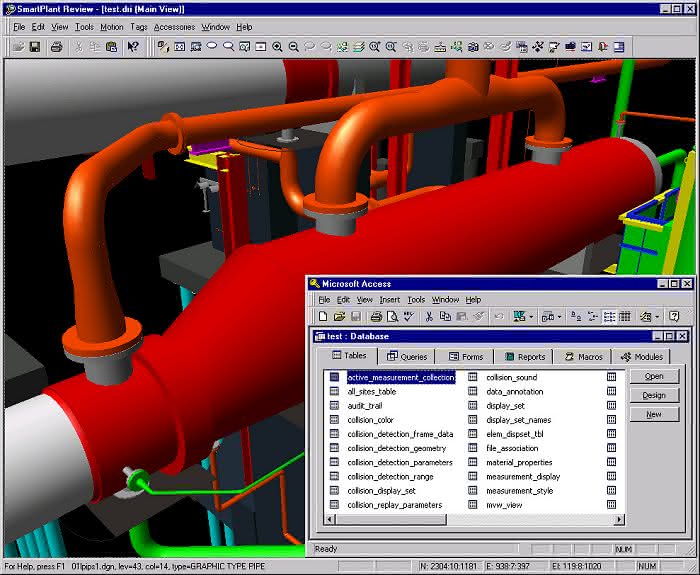Select the mvw_view table
This screenshot has height=575, width=700.
pyautogui.click(x=504, y=505)
